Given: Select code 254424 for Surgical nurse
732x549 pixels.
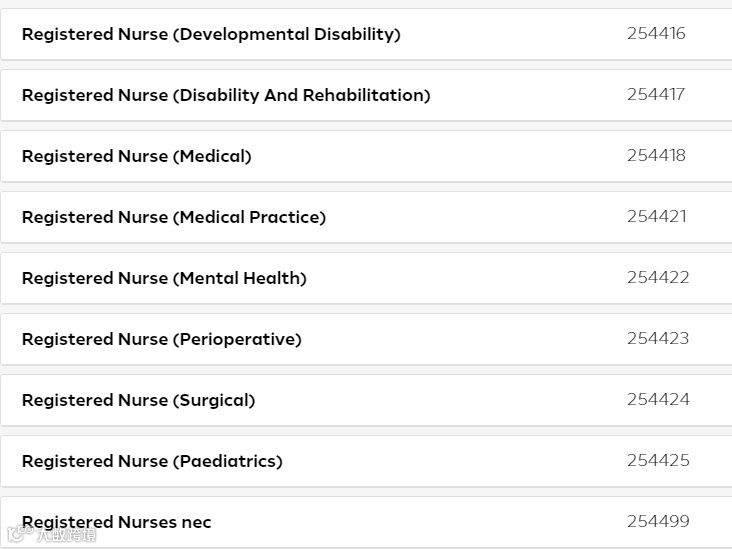Looking at the screenshot, I should coord(658,400).
